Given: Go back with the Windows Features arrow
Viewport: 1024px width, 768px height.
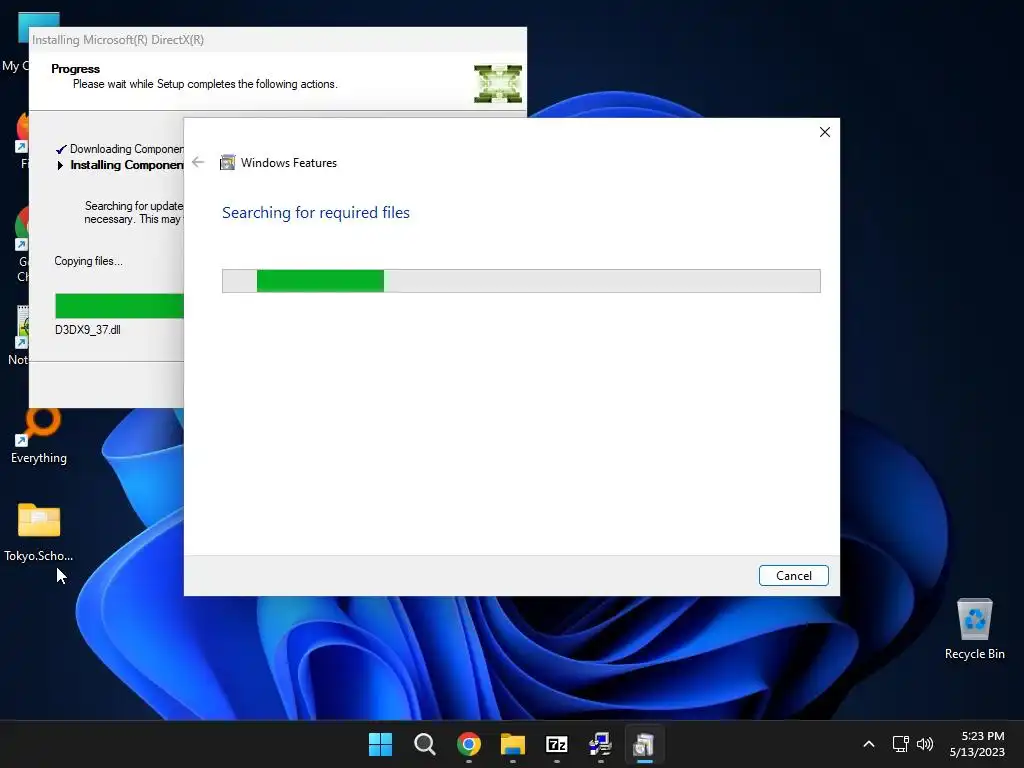Looking at the screenshot, I should [199, 163].
